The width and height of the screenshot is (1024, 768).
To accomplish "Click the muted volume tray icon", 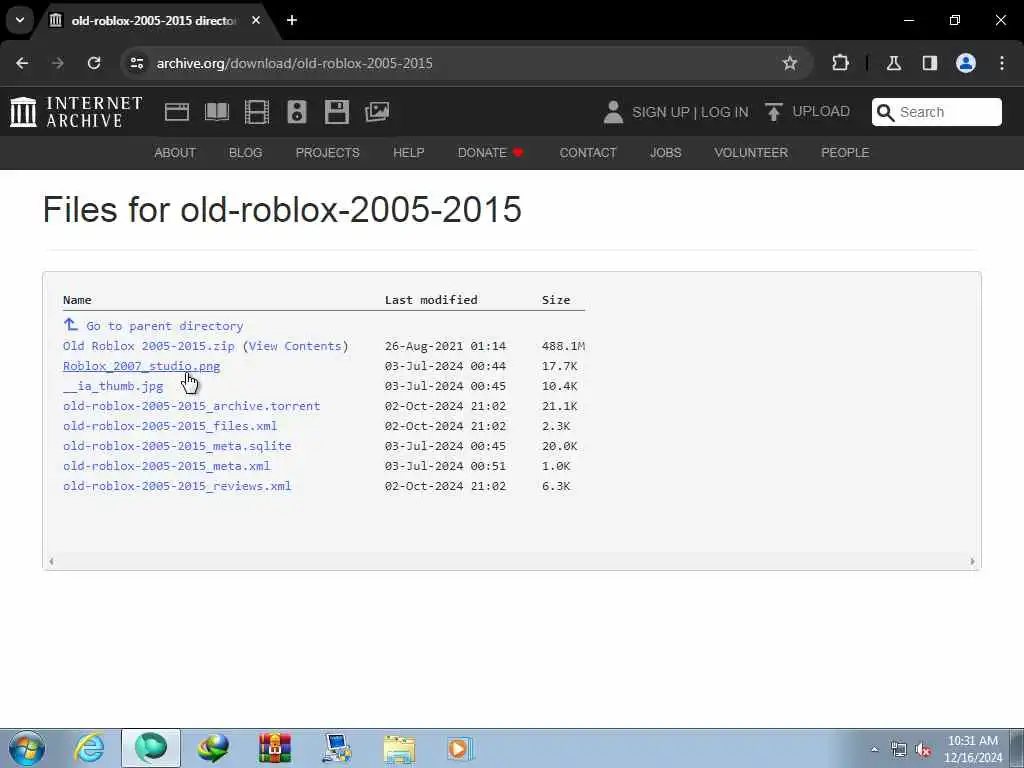I will pyautogui.click(x=923, y=750).
